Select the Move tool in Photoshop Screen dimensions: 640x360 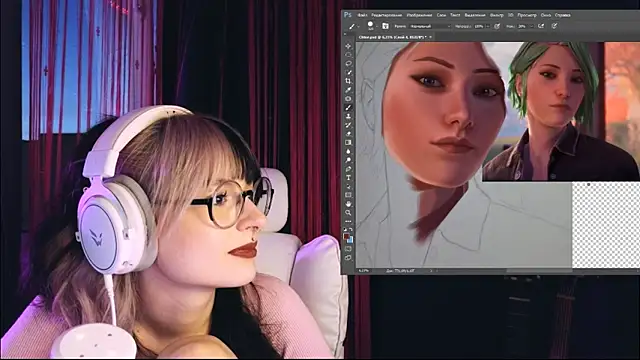(x=348, y=46)
